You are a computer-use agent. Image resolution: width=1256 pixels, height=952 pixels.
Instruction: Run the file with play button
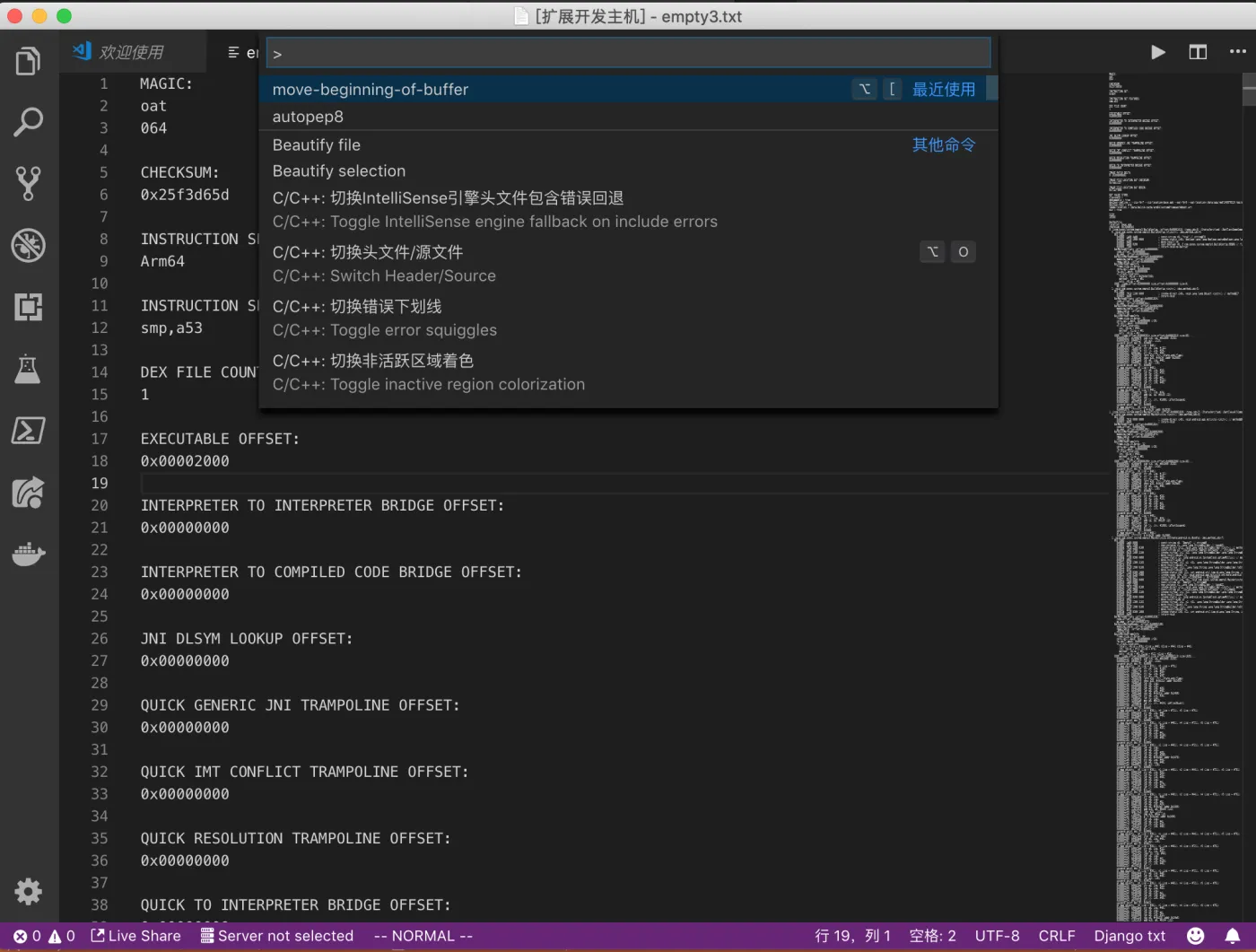1158,52
